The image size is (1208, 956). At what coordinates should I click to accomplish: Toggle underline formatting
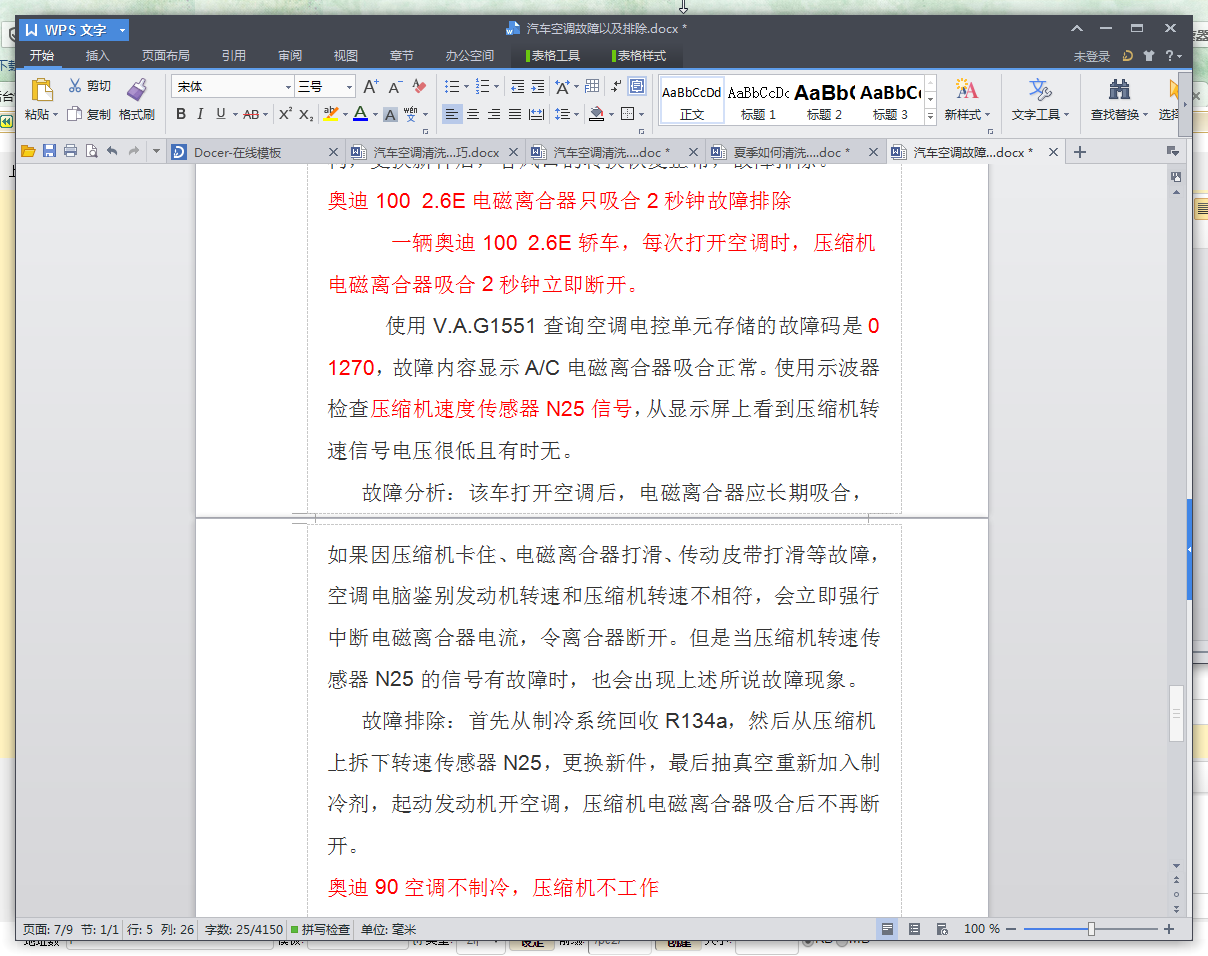coord(220,114)
